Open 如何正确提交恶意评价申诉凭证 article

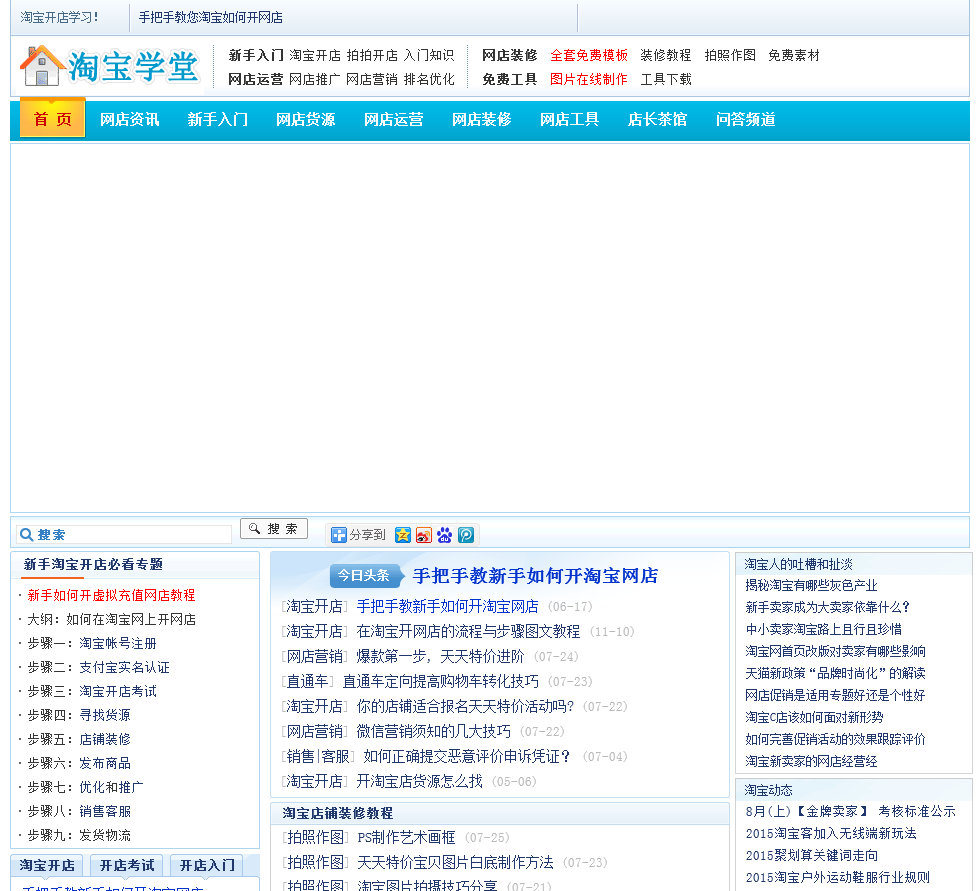pyautogui.click(x=467, y=757)
